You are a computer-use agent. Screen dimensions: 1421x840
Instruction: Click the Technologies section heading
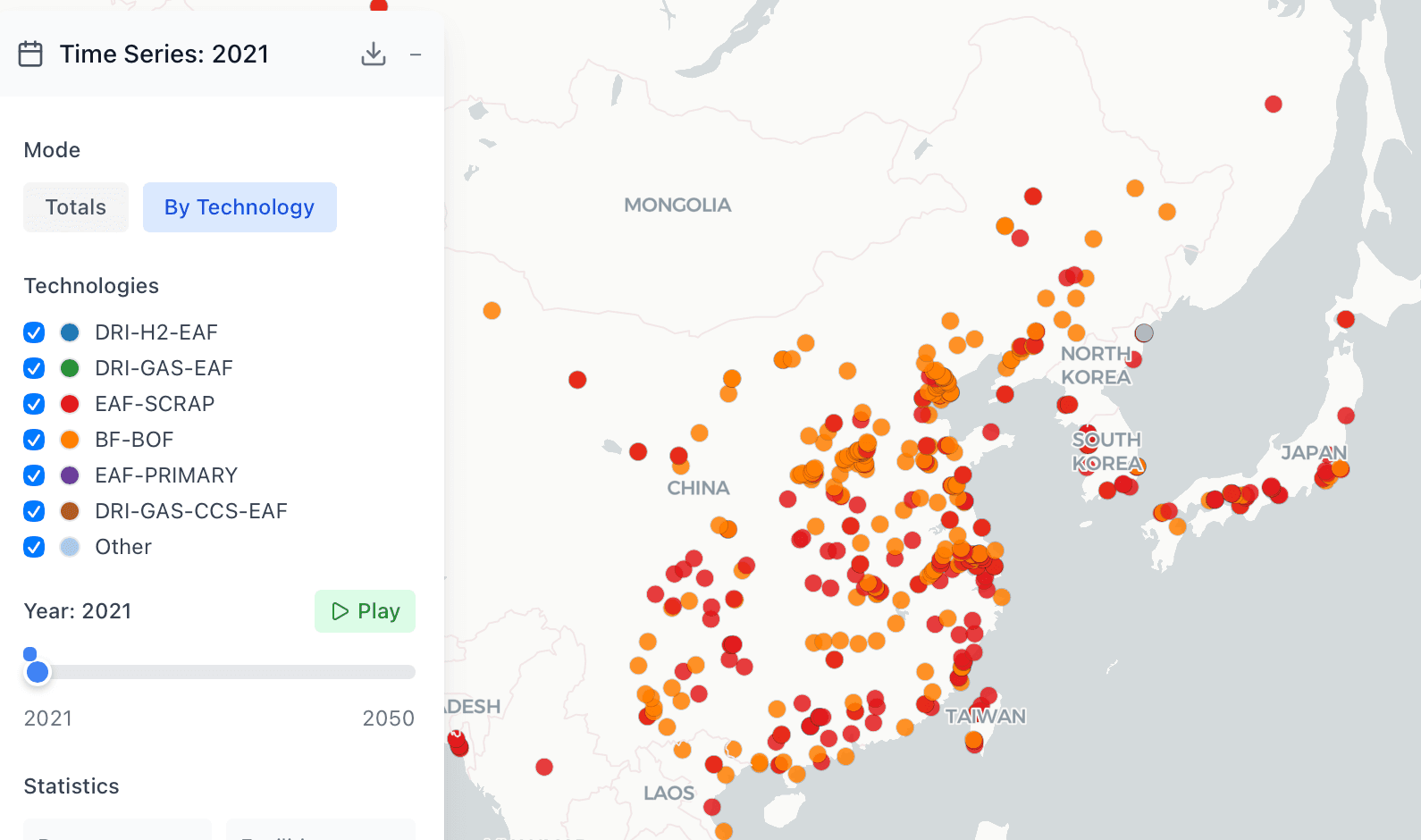91,286
